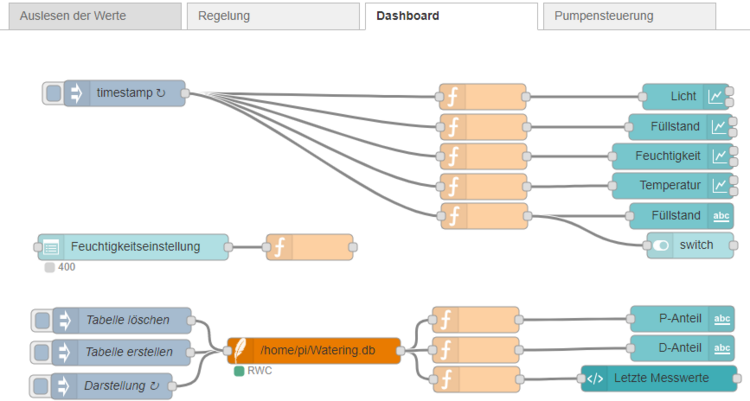Screen dimensions: 750x401
Task: Trigger the Darstellung inject node button
Action: 42,385
